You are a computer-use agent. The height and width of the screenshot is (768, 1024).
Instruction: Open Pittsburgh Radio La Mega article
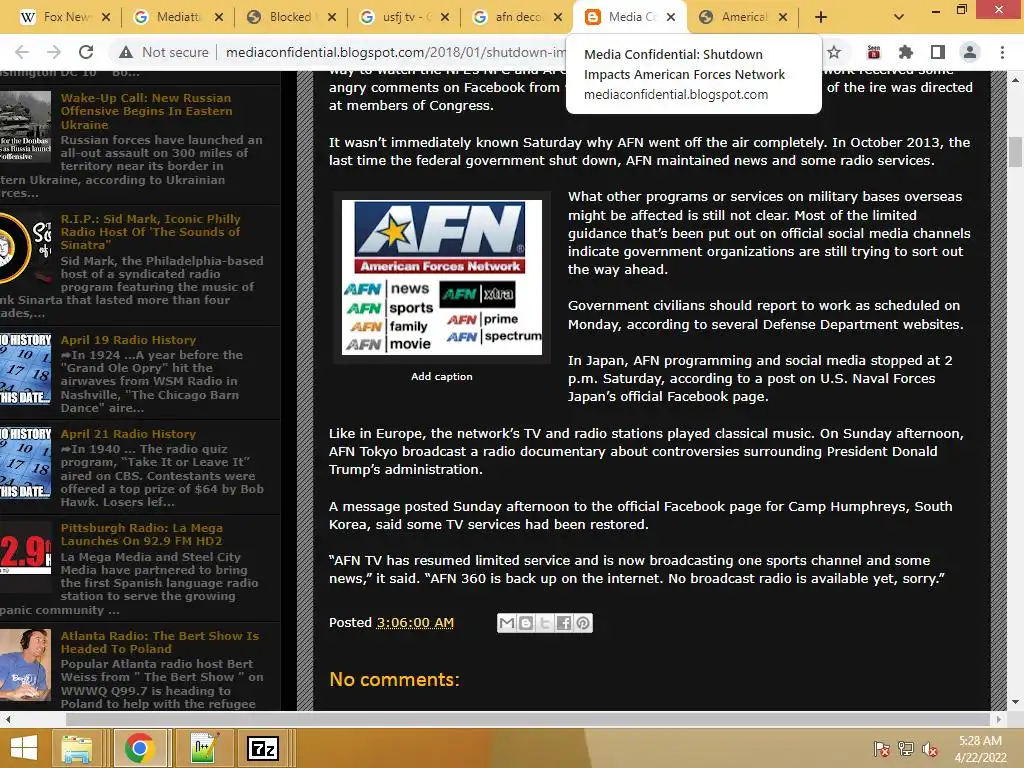pos(142,534)
